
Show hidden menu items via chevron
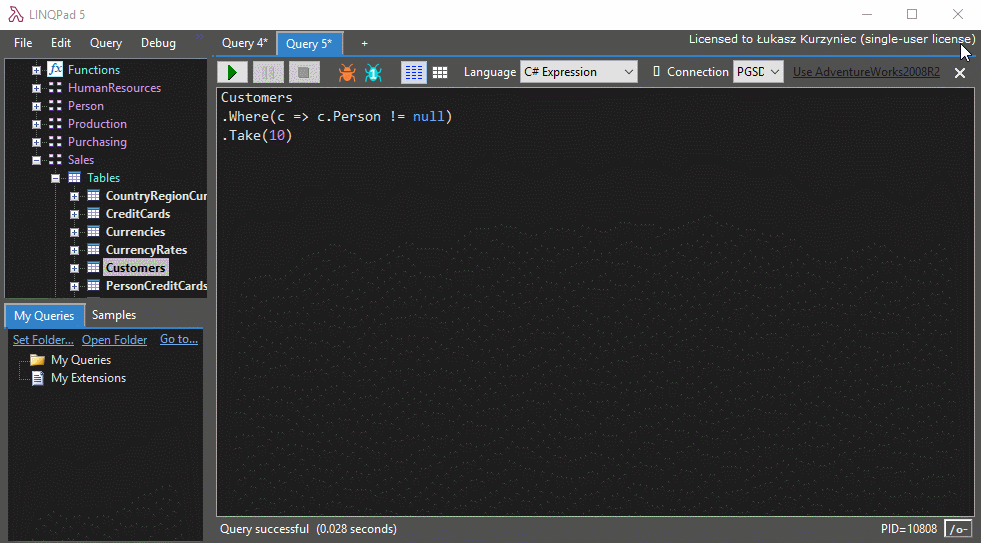click(x=200, y=37)
